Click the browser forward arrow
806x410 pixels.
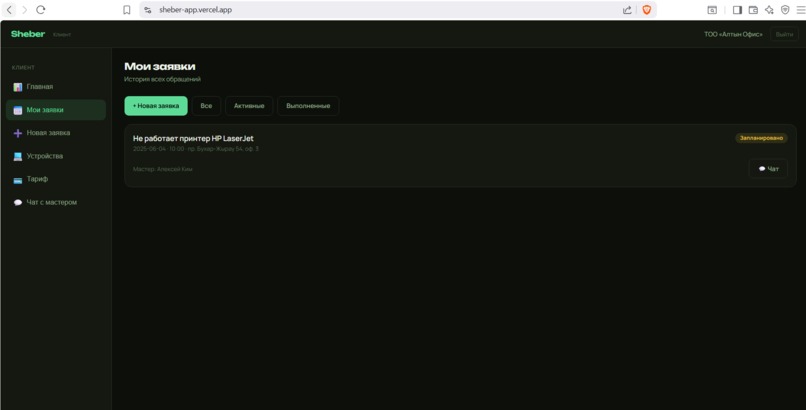24,10
